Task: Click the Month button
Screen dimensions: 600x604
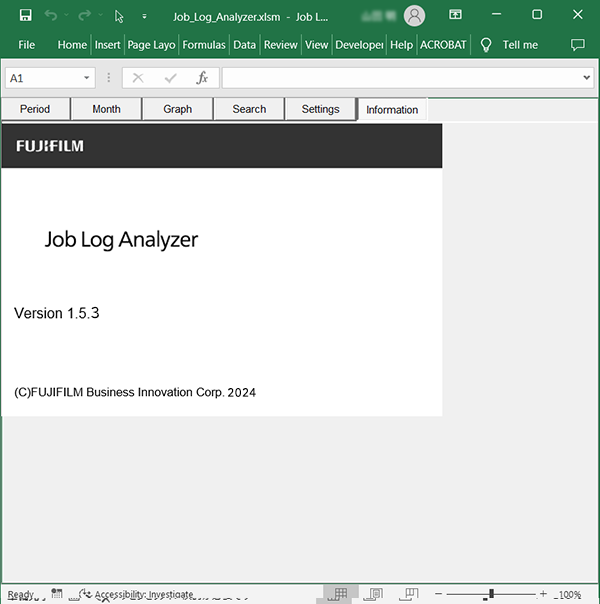Action: coord(106,109)
